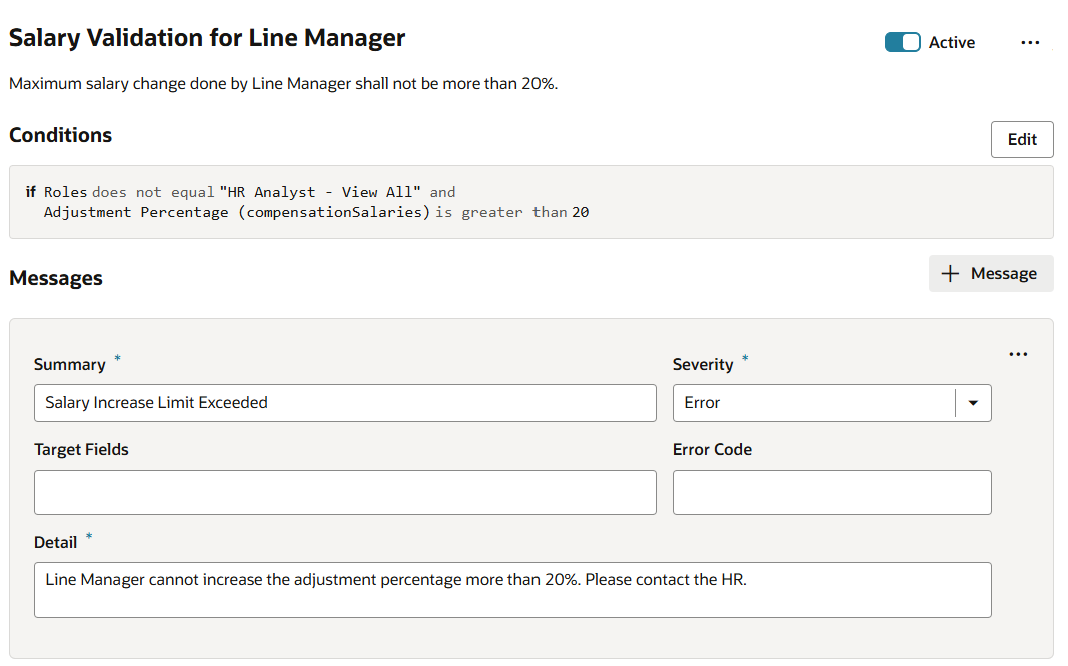Click the Salary Validation for Line Manager title

click(207, 38)
